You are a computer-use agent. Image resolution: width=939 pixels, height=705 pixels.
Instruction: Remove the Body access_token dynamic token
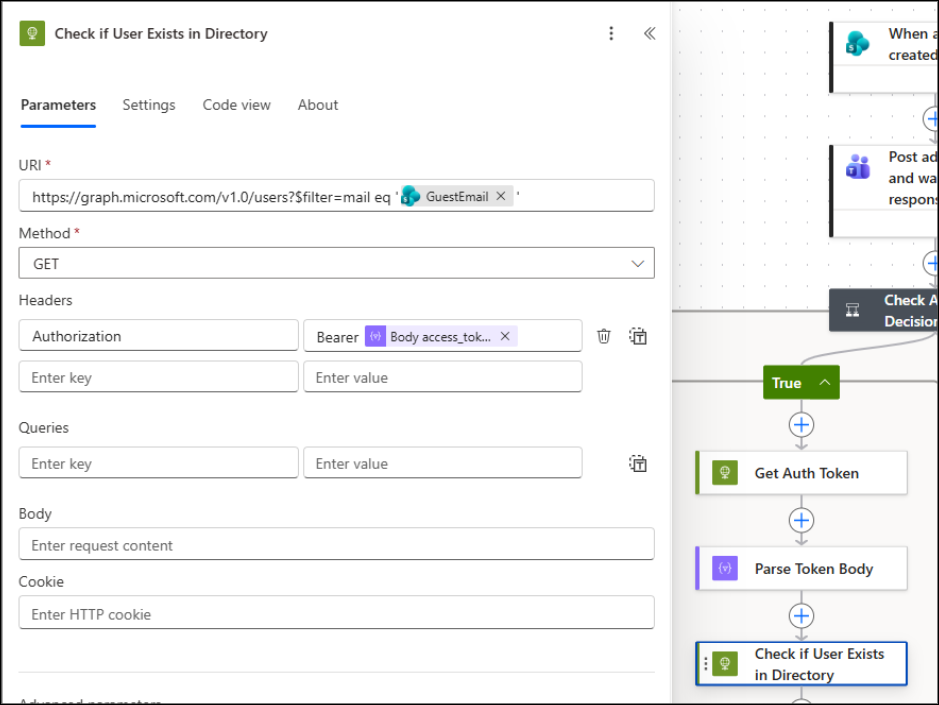pos(505,336)
